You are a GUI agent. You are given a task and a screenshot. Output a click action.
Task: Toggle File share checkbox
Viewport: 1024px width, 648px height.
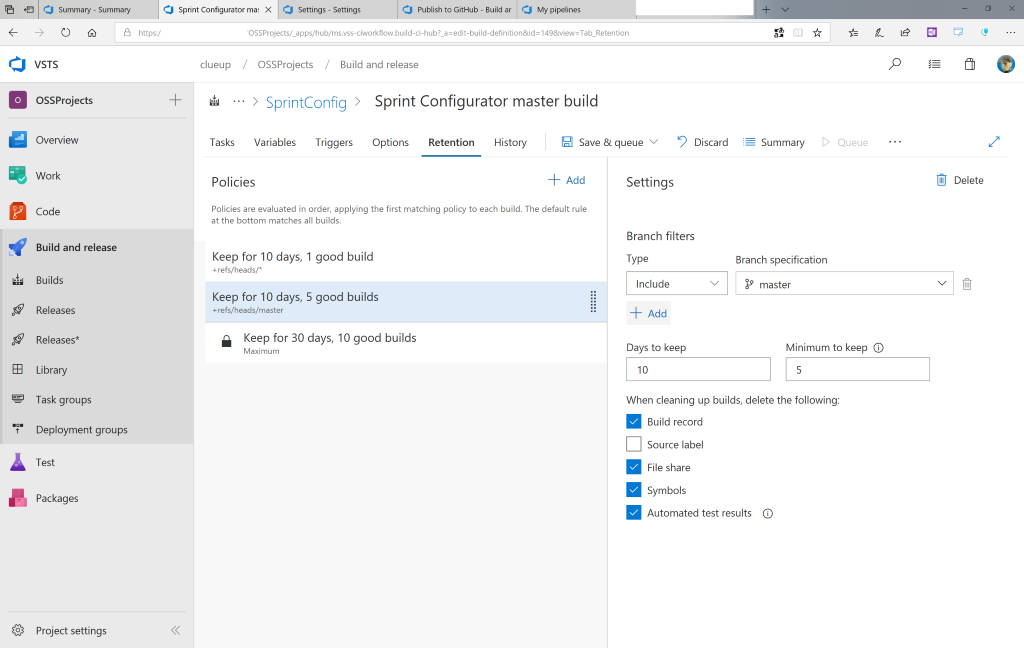[x=633, y=467]
